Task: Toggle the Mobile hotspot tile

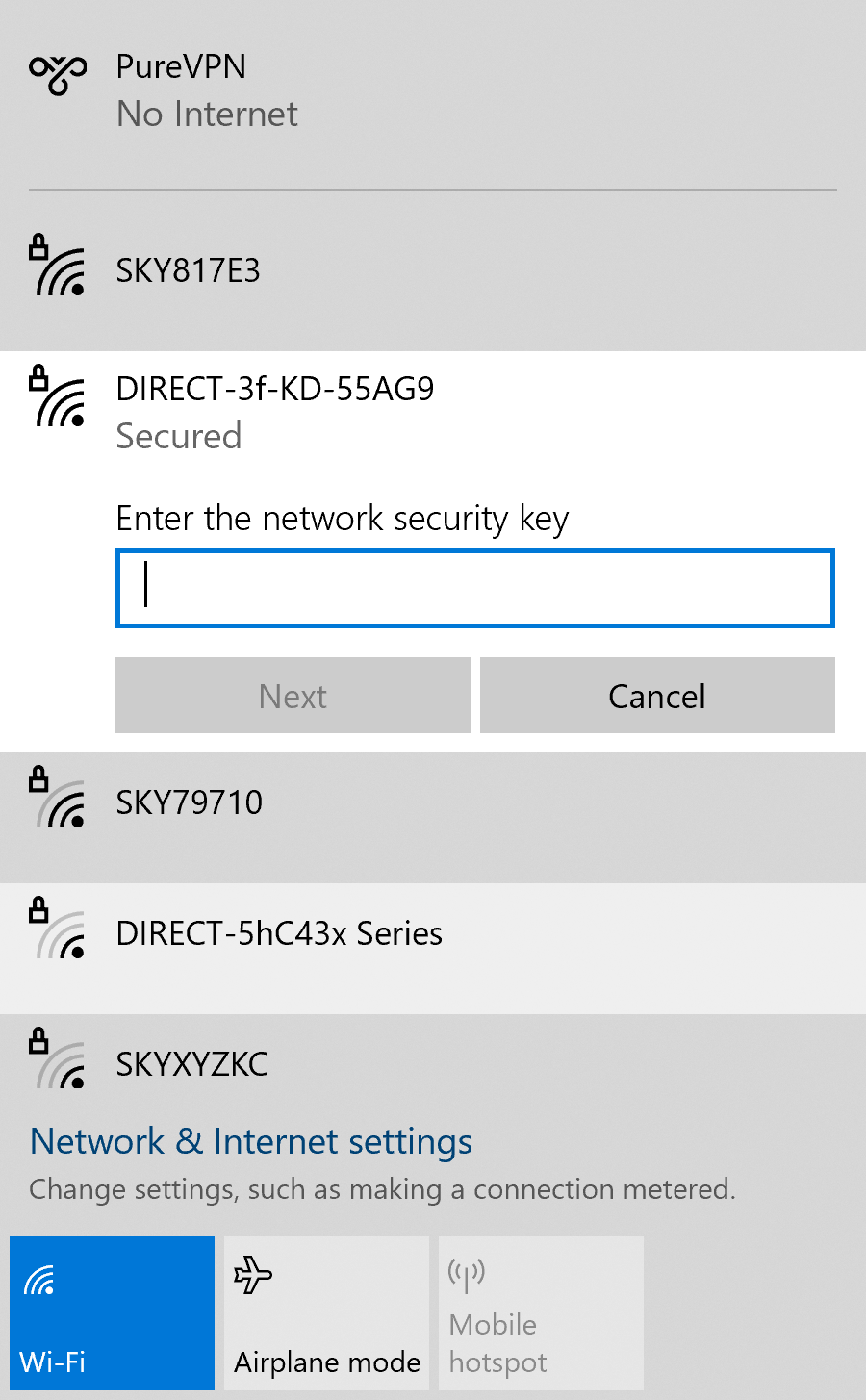Action: pyautogui.click(x=541, y=1313)
